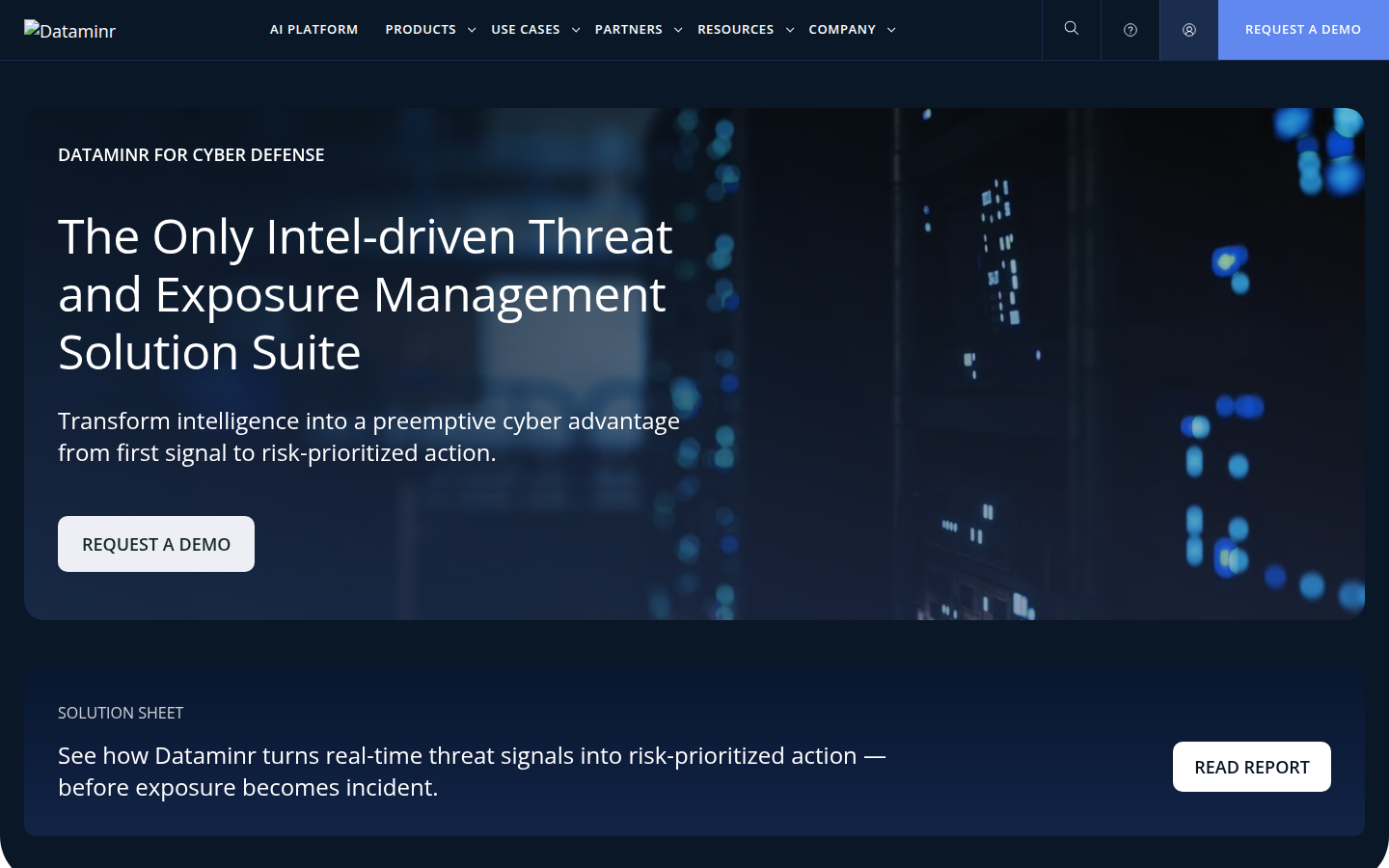Expand the Use Cases dropdown chevron
The height and width of the screenshot is (868, 1389).
pyautogui.click(x=576, y=30)
